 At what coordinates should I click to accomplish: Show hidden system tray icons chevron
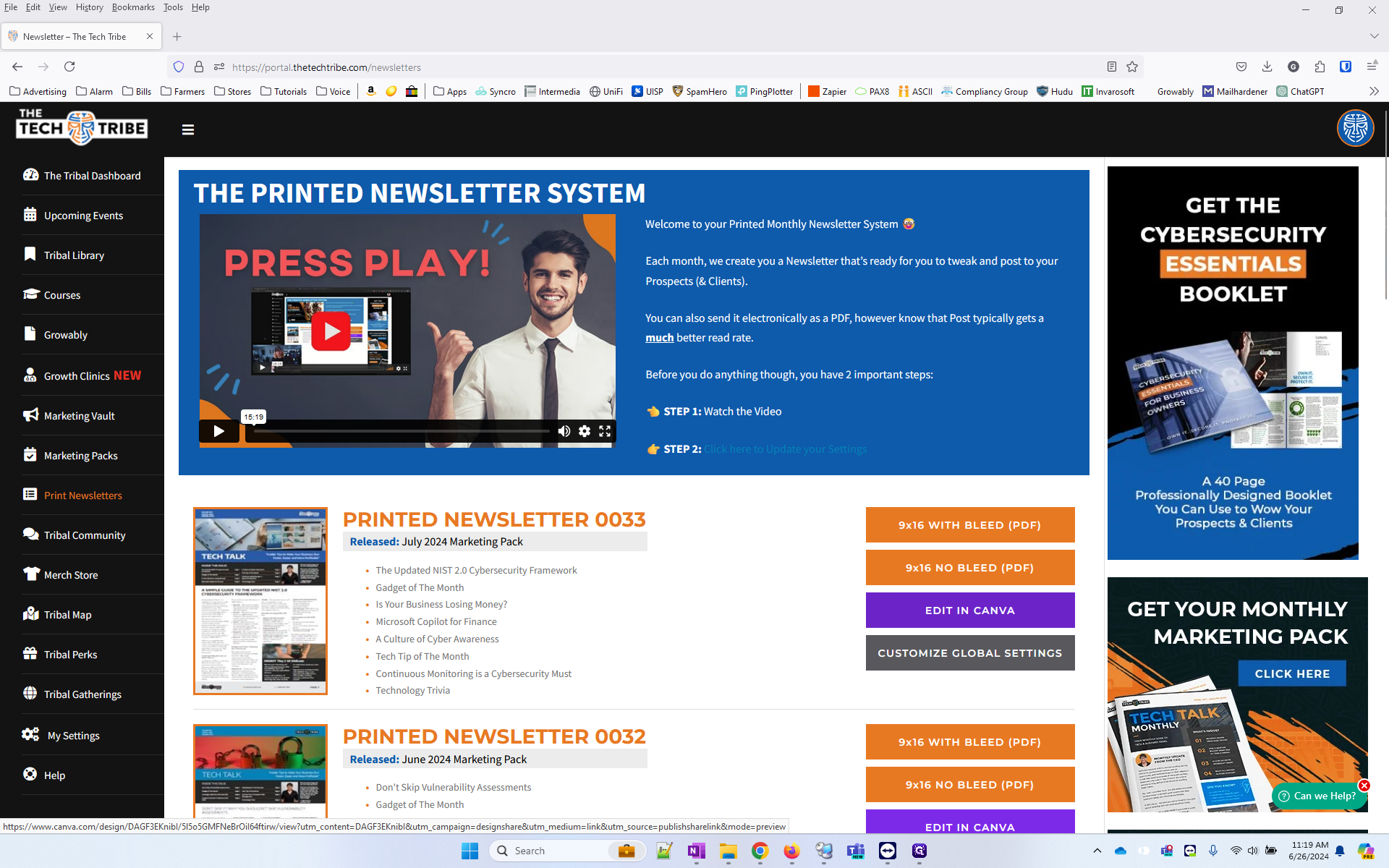click(x=1097, y=851)
